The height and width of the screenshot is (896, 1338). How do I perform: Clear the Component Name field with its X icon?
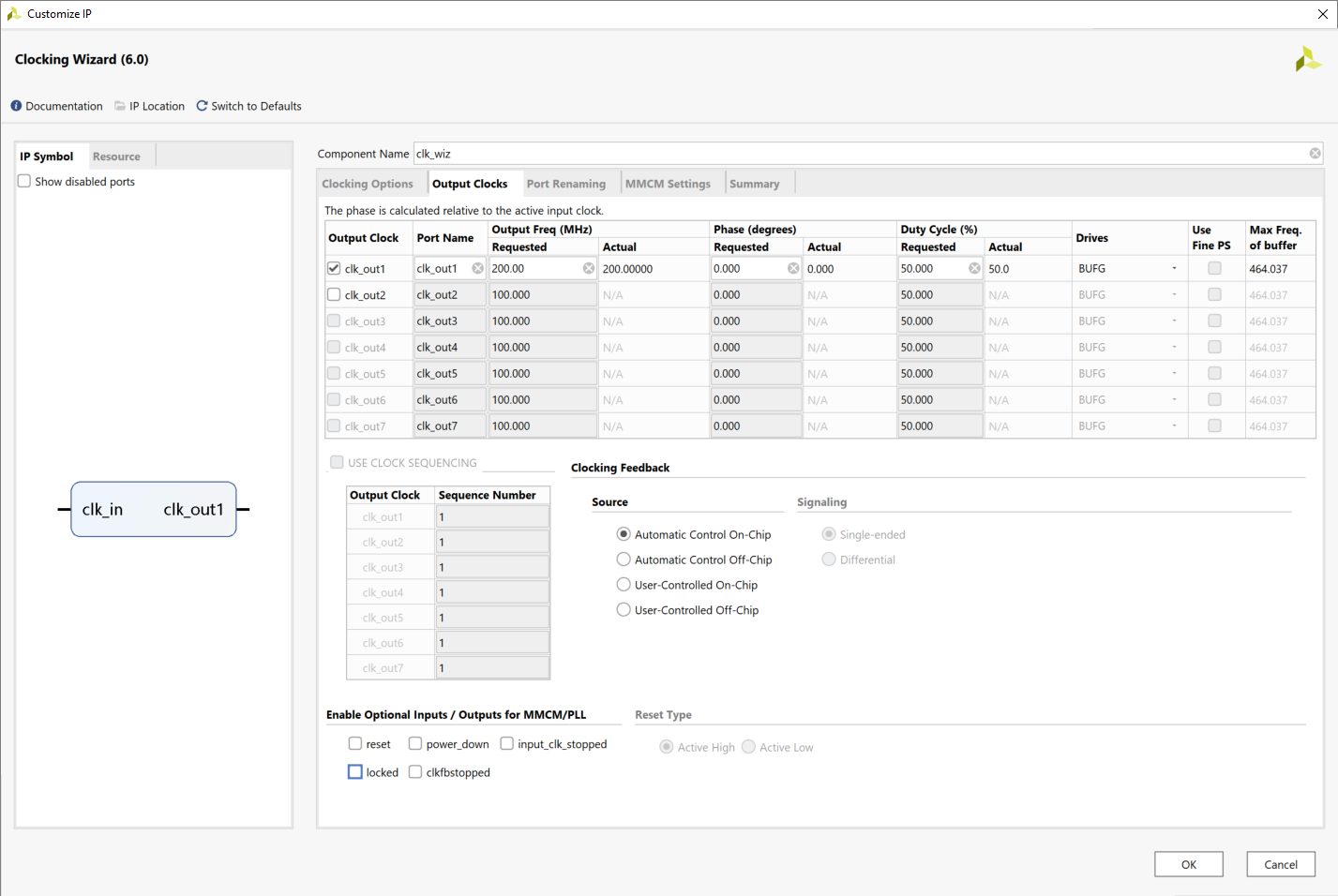(x=1315, y=154)
